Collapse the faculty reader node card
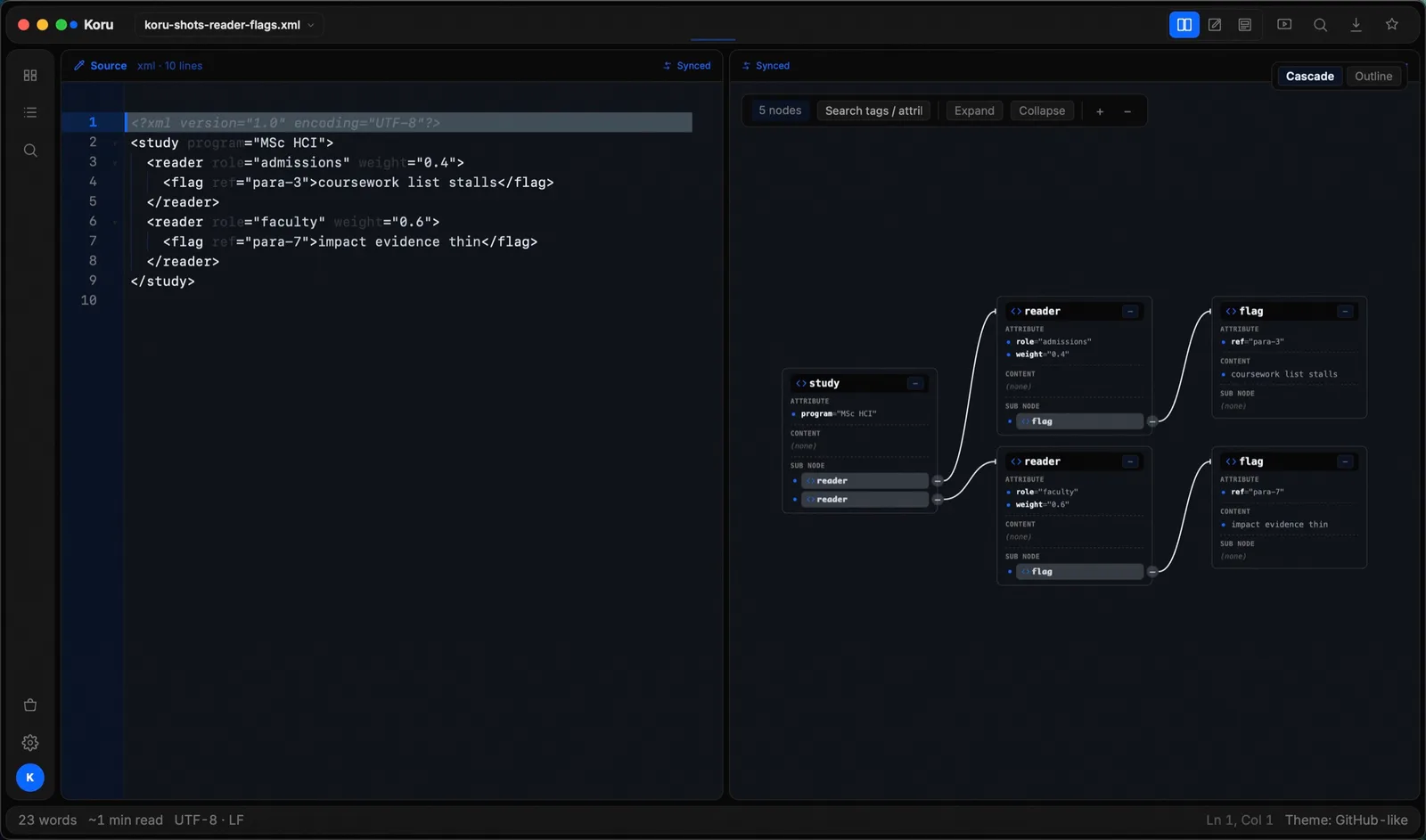 tap(1130, 462)
